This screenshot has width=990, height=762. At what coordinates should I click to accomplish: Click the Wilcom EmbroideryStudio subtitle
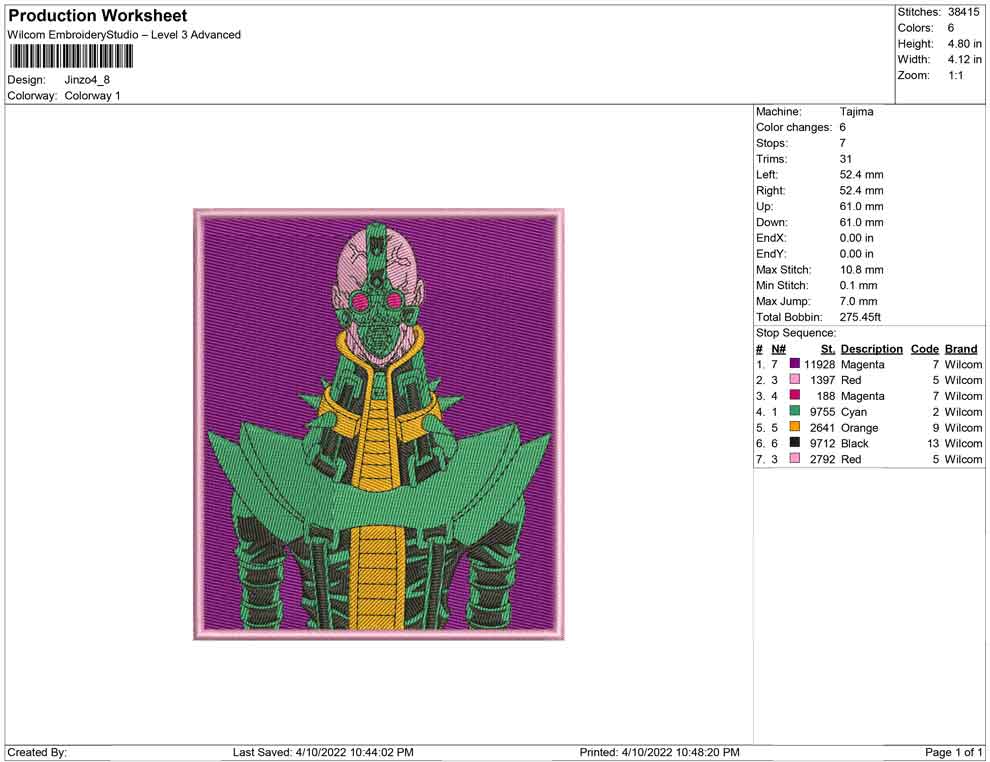[x=124, y=35]
